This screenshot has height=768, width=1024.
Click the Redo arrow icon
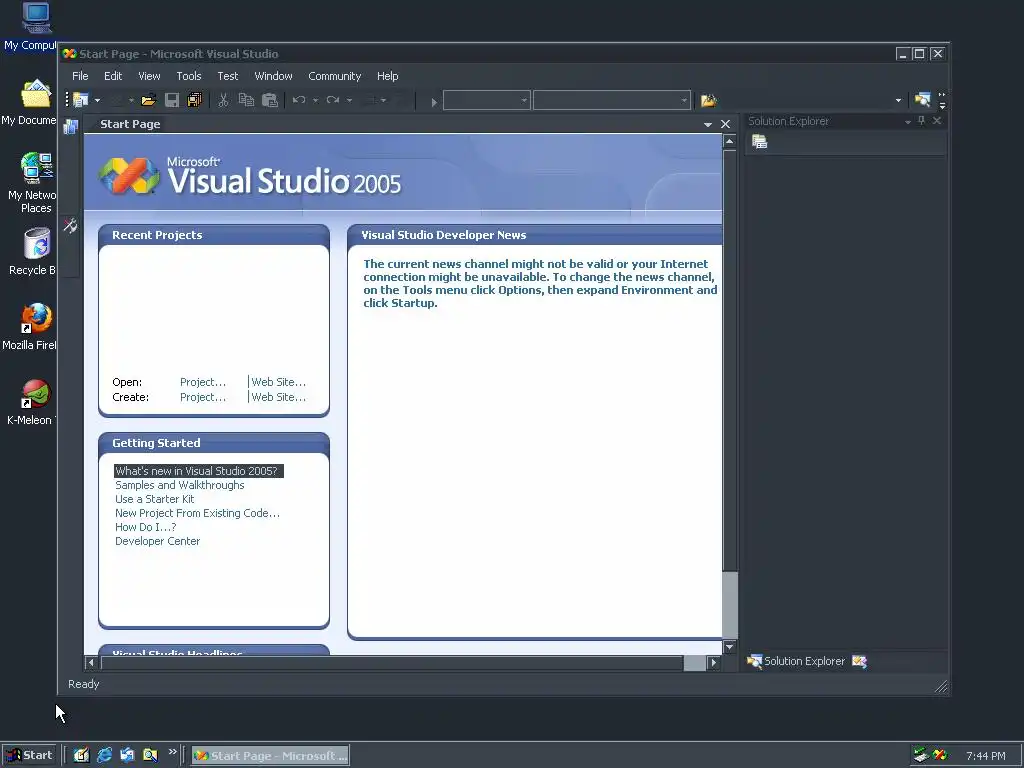333,100
